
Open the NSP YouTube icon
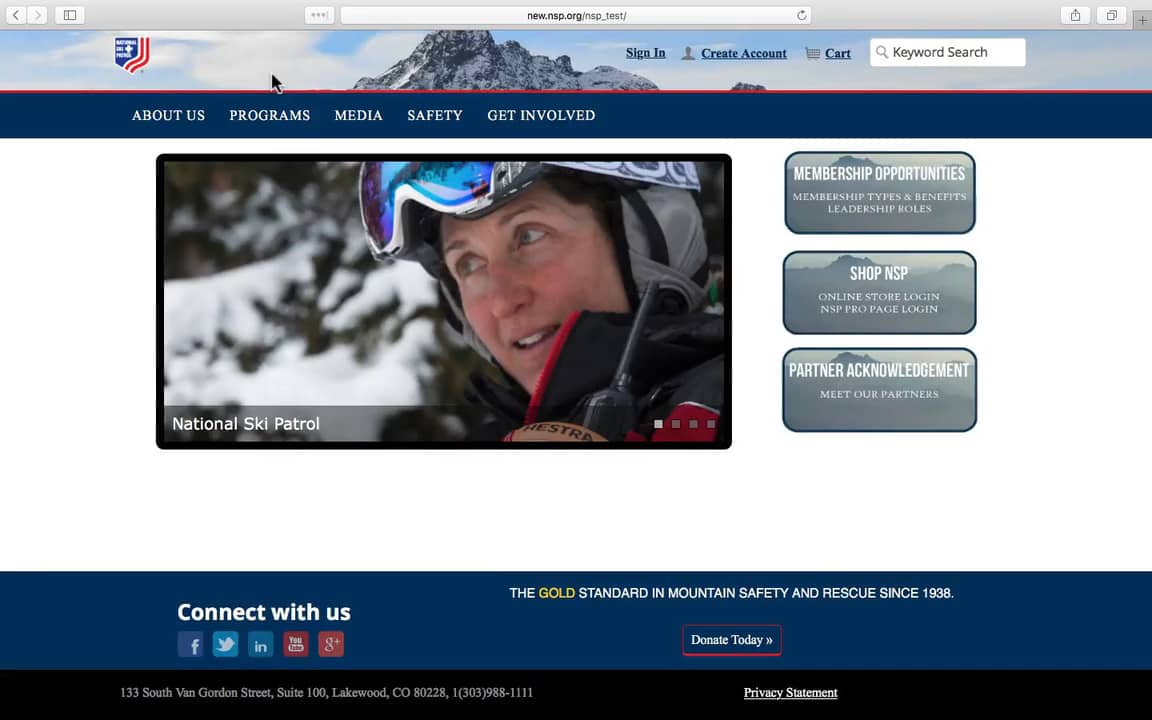296,644
